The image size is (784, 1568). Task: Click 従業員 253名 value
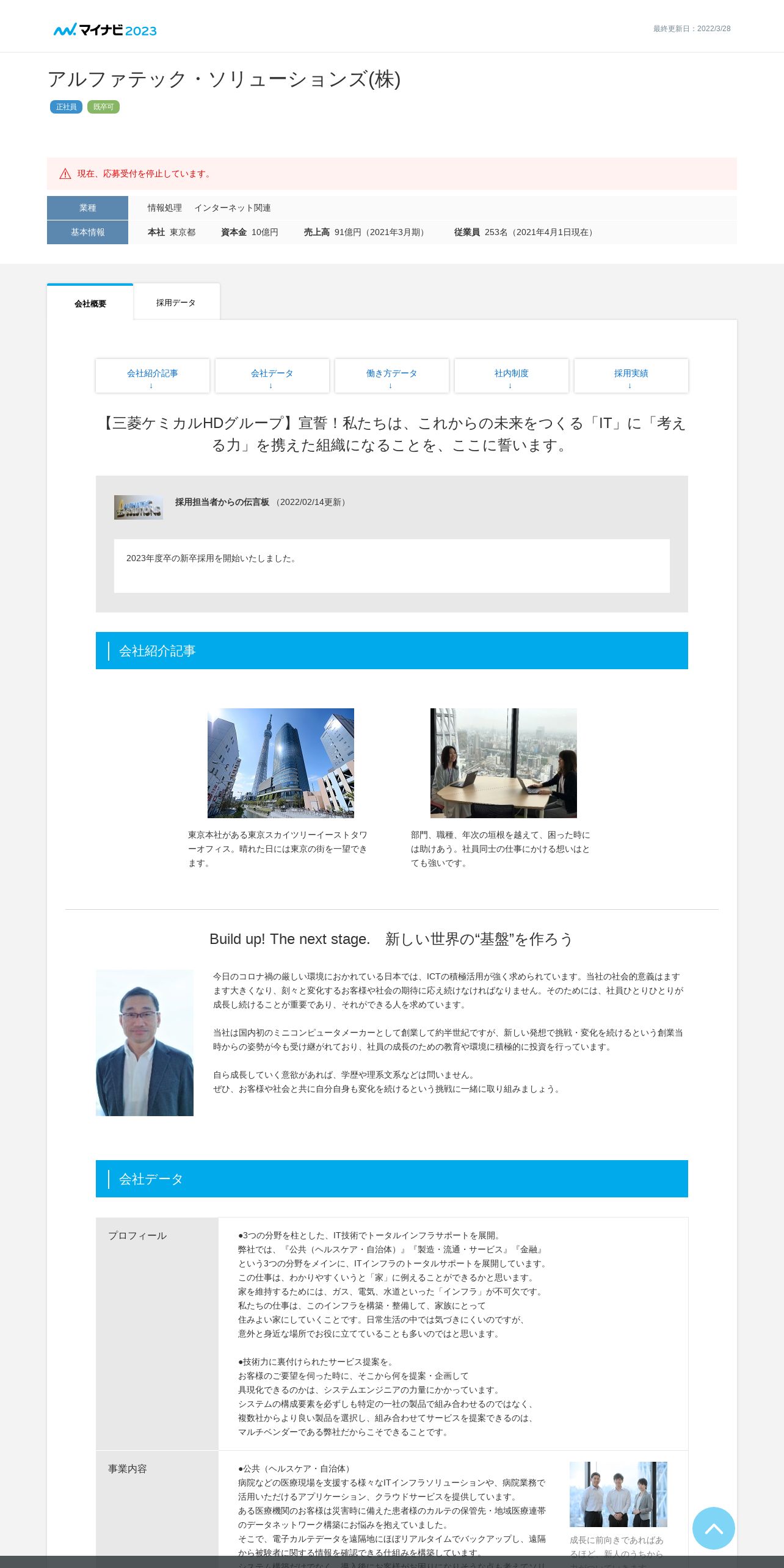525,232
